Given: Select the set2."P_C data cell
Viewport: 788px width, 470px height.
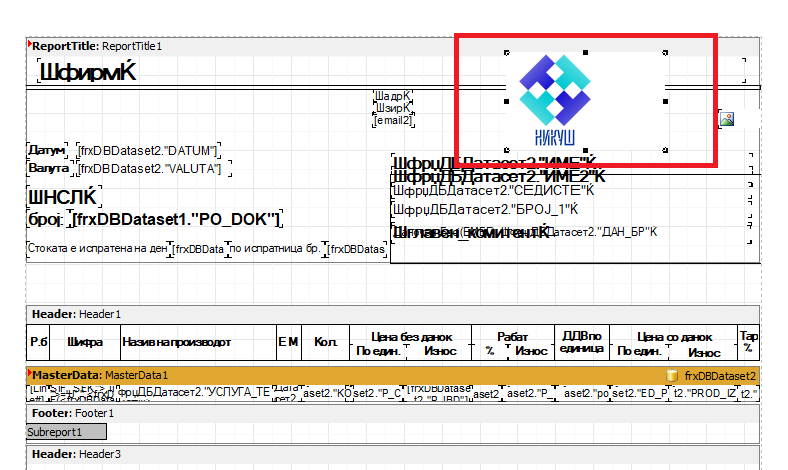Looking at the screenshot, I should tap(377, 393).
